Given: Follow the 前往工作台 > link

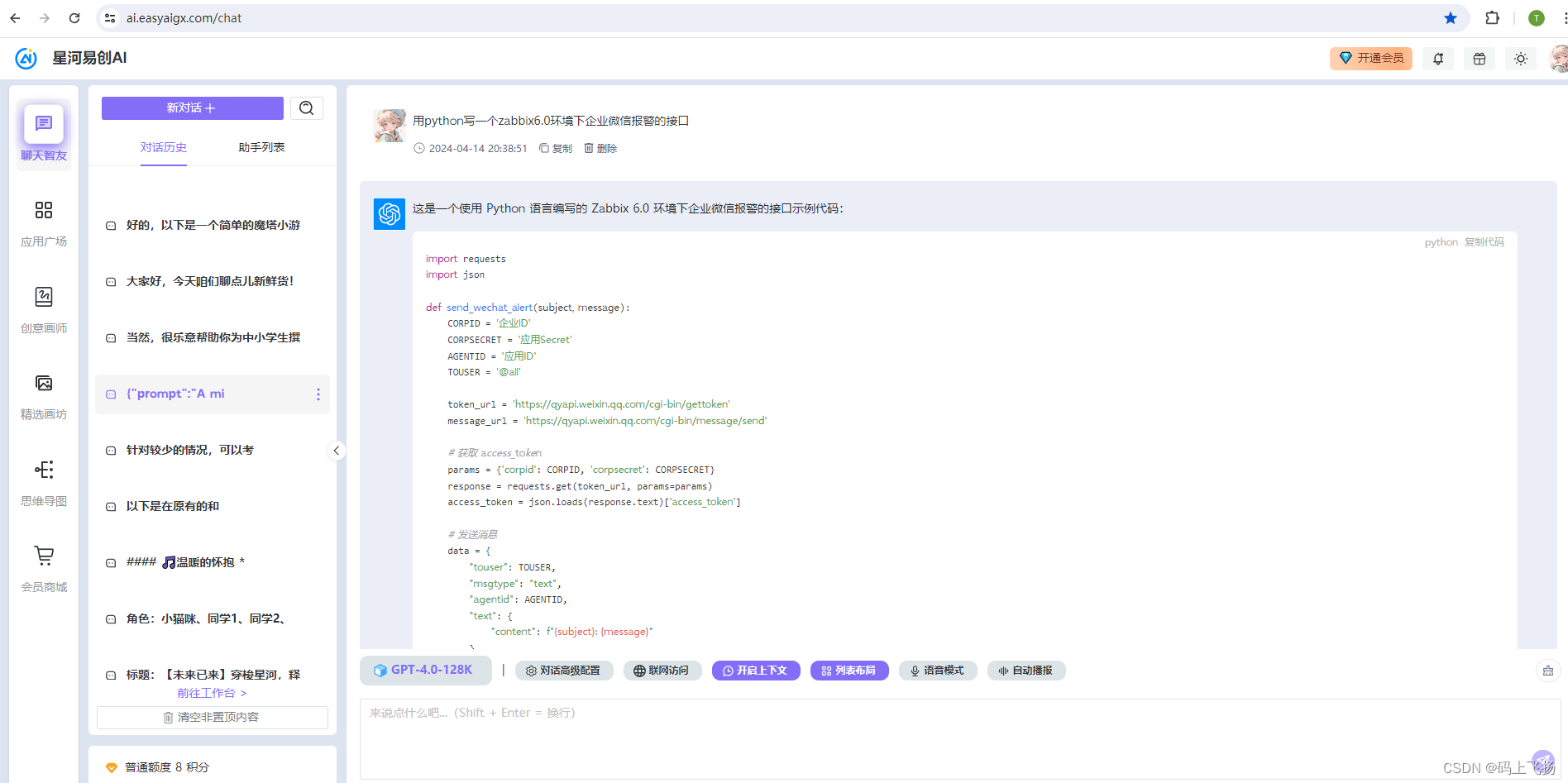Looking at the screenshot, I should [212, 693].
